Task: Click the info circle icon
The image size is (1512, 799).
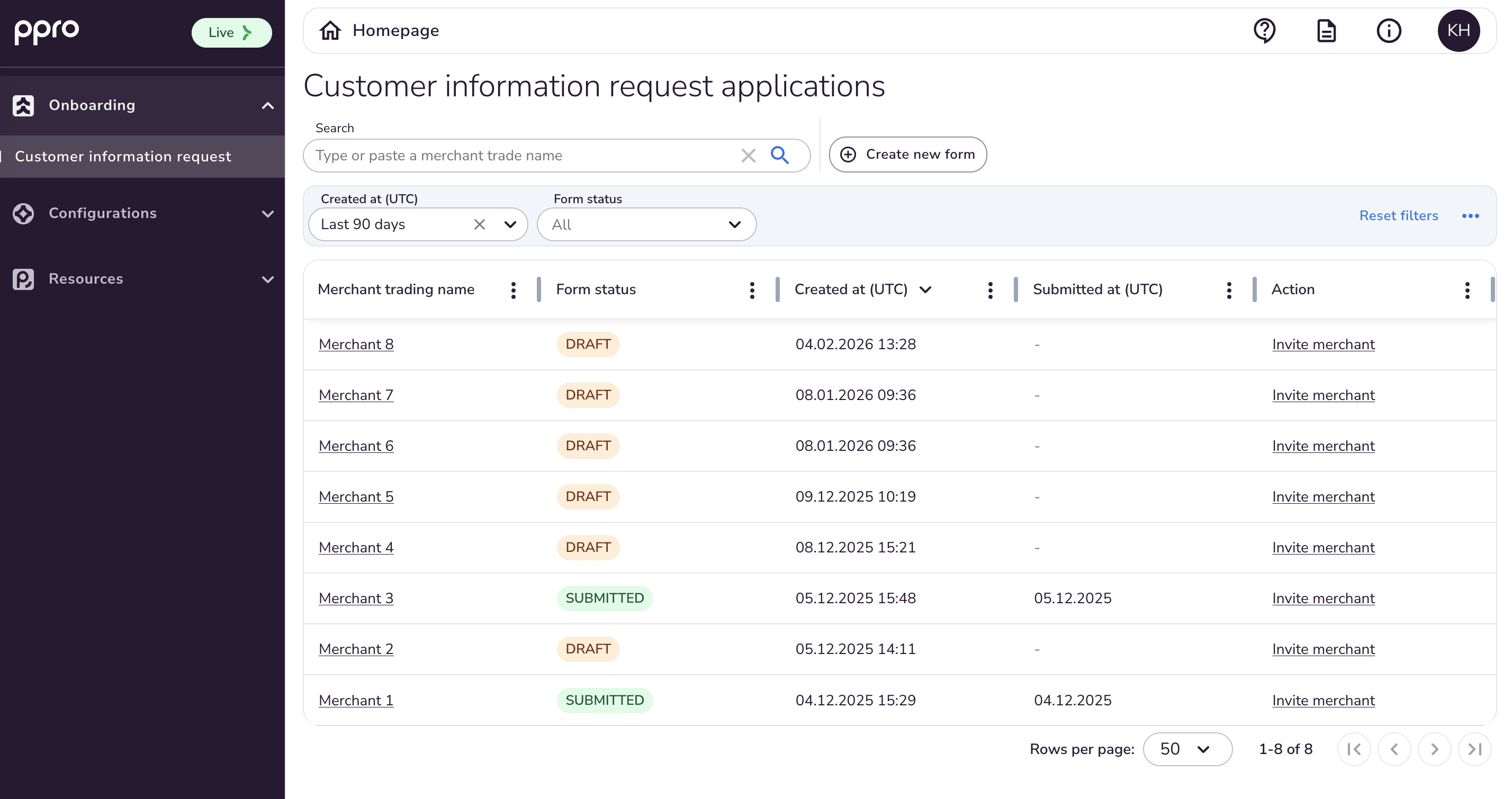Action: pos(1389,31)
